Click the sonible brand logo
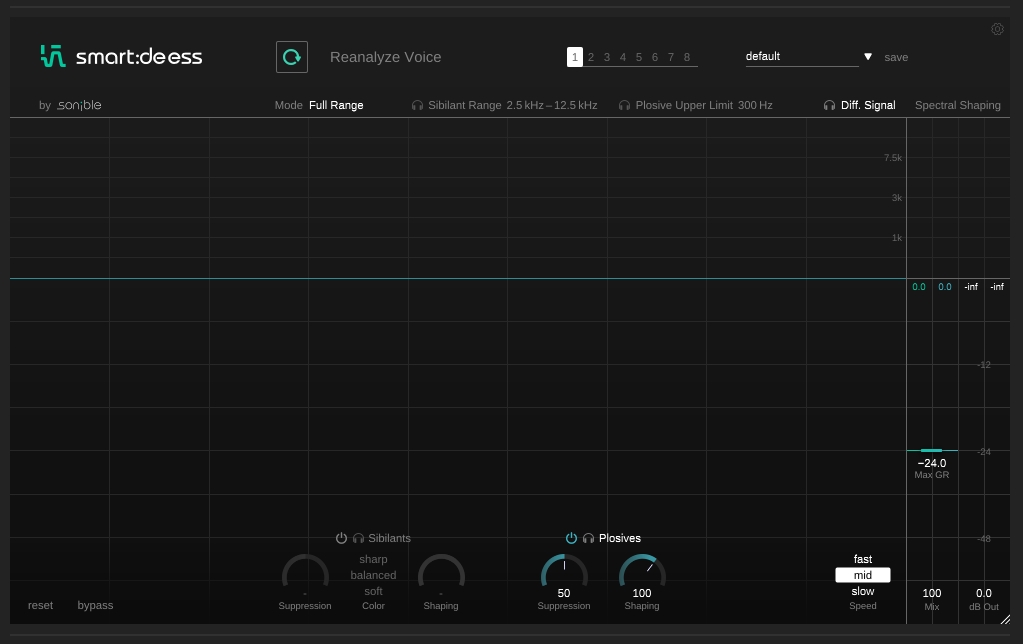 [79, 105]
